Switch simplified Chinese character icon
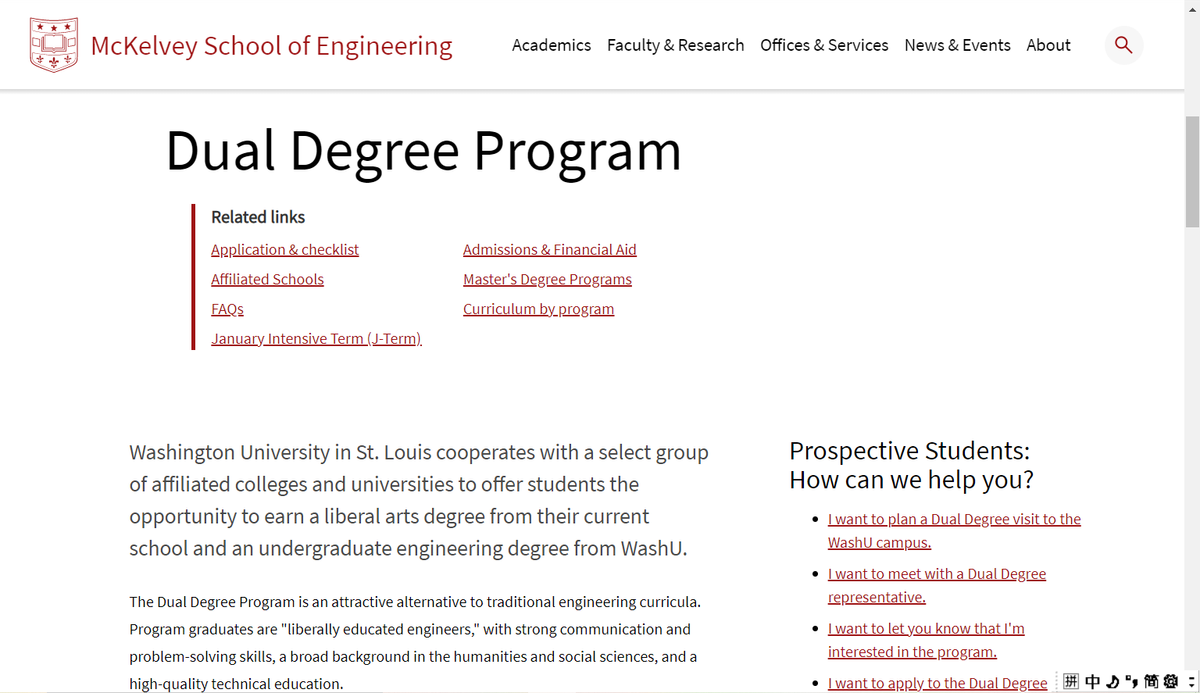Image resolution: width=1200 pixels, height=693 pixels. pyautogui.click(x=1152, y=682)
